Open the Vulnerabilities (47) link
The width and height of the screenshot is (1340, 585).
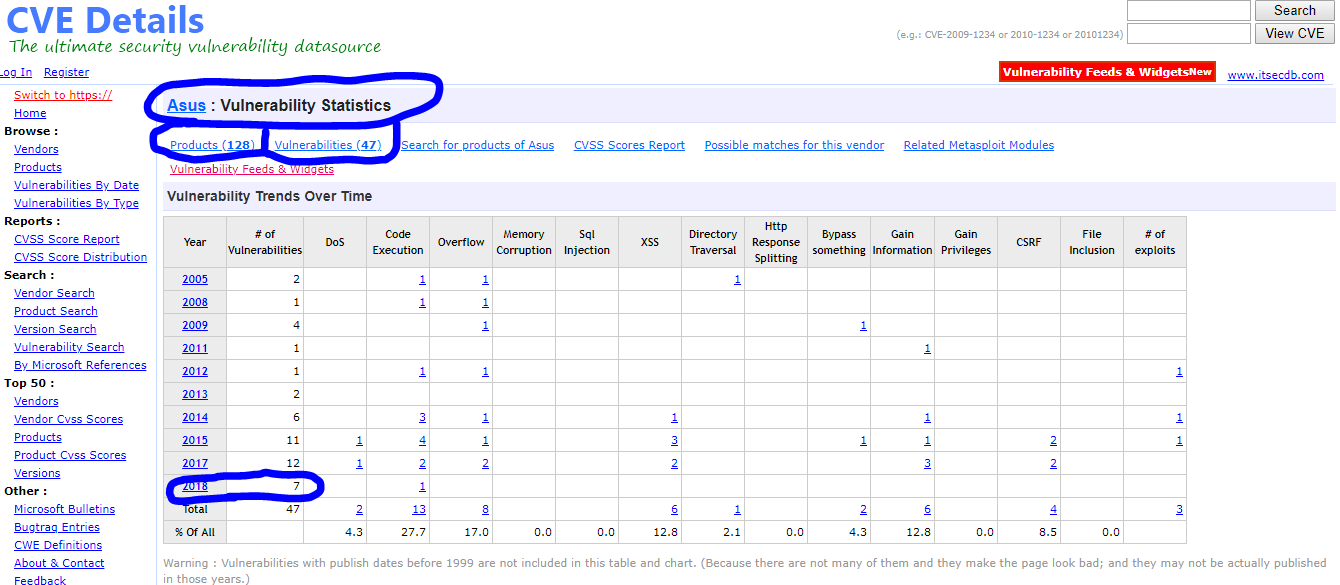tap(327, 145)
